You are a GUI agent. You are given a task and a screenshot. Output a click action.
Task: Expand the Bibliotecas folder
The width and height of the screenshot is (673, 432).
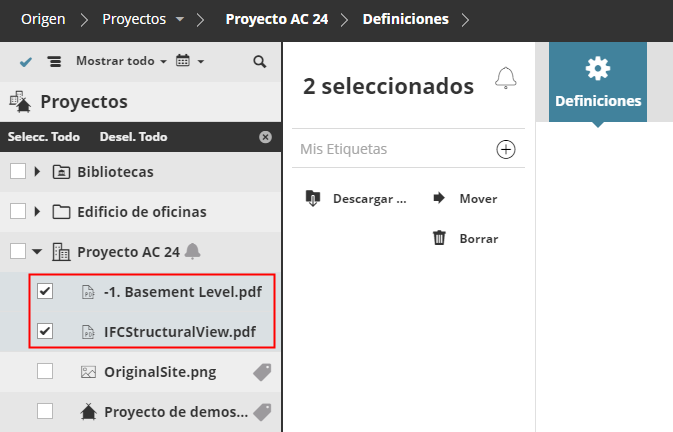37,172
